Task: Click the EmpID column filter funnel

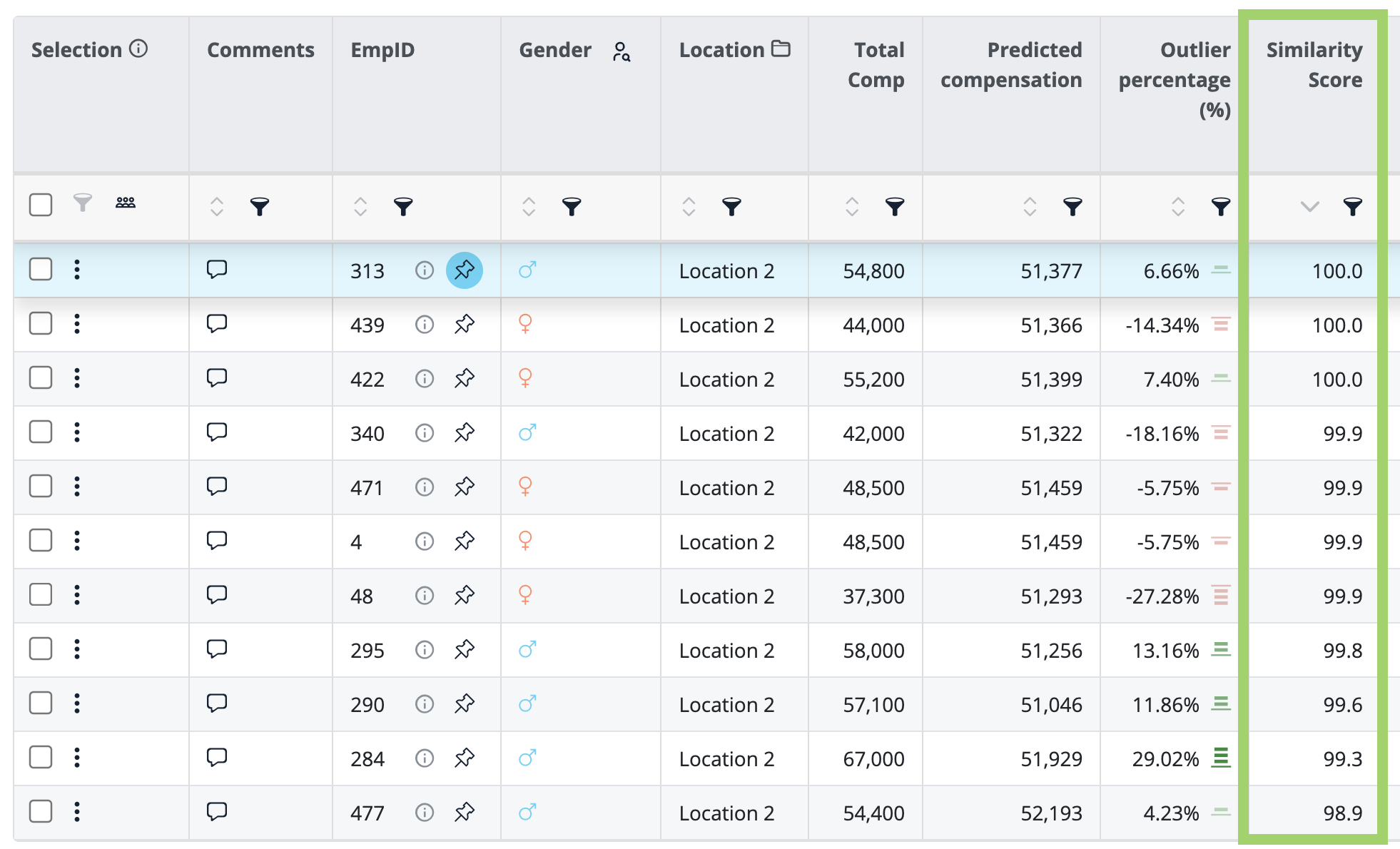Action: pyautogui.click(x=403, y=207)
